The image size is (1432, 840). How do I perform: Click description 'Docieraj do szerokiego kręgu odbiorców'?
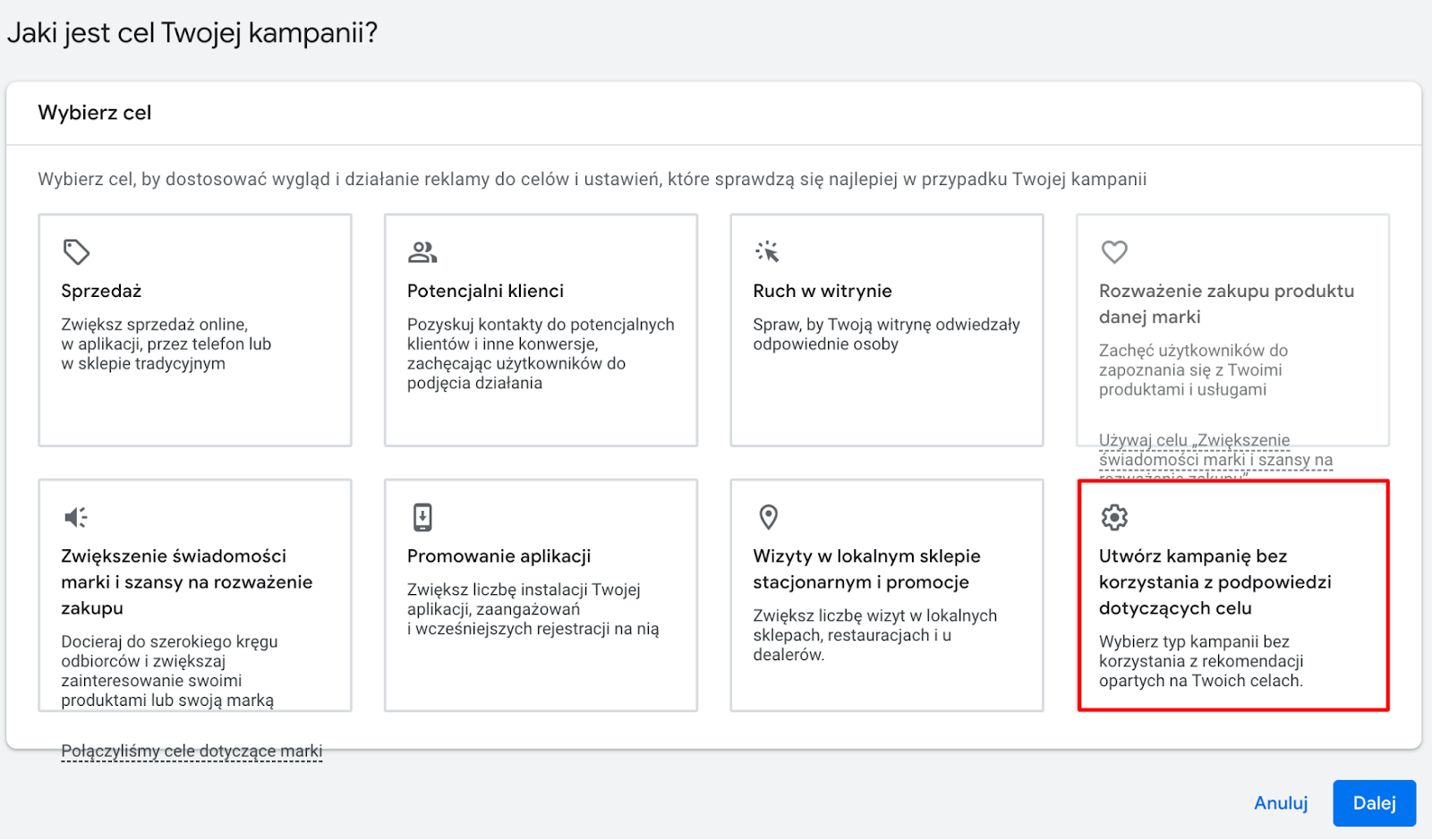169,671
